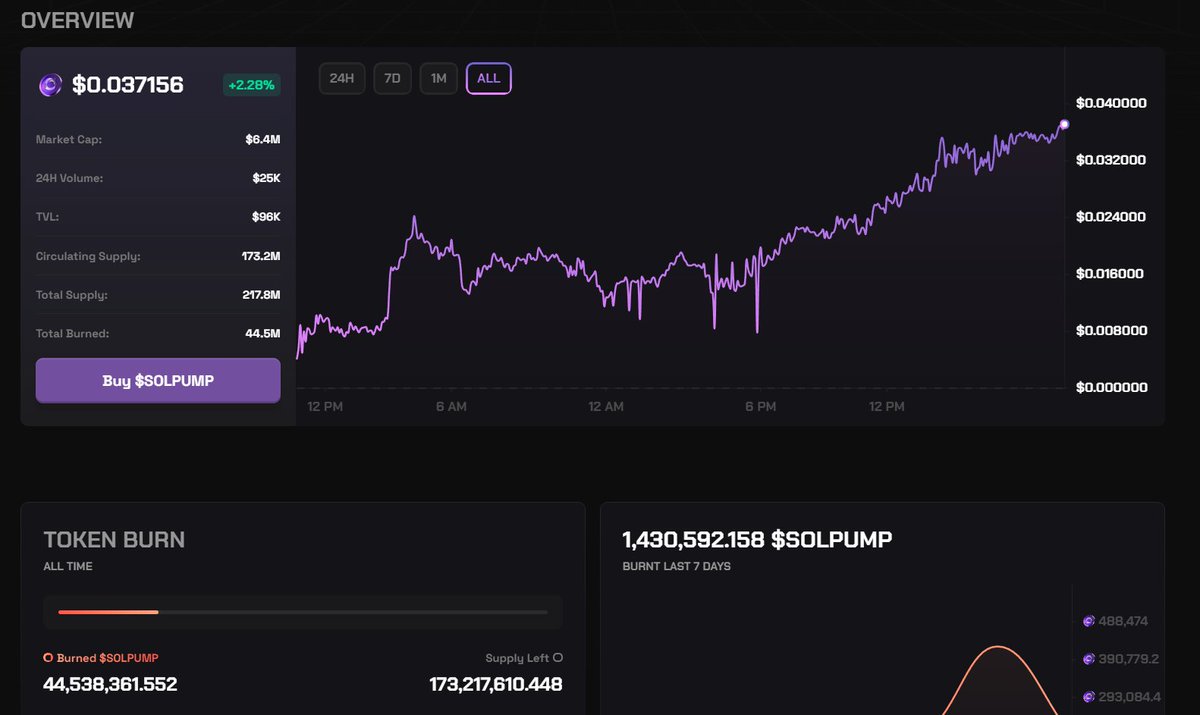Switch chart range to 7D
Viewport: 1200px width, 715px height.
(x=393, y=78)
